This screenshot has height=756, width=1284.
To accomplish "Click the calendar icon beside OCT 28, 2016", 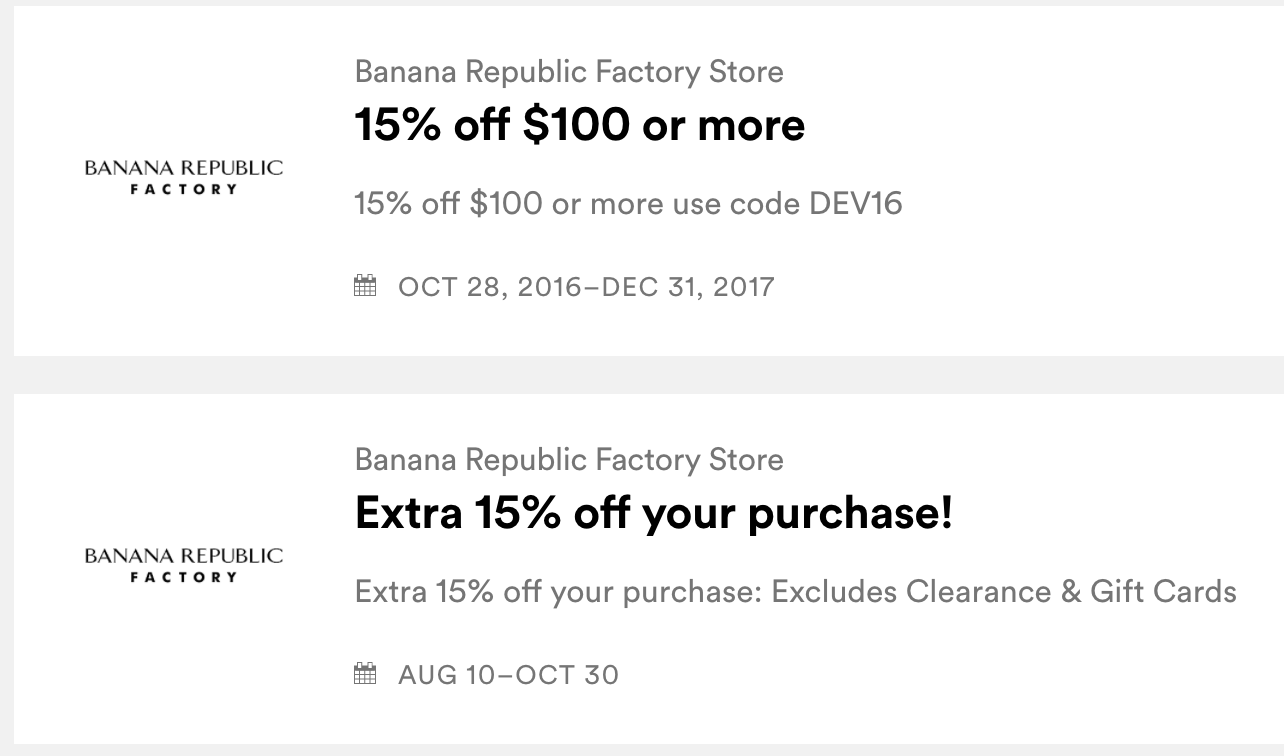I will tap(365, 286).
